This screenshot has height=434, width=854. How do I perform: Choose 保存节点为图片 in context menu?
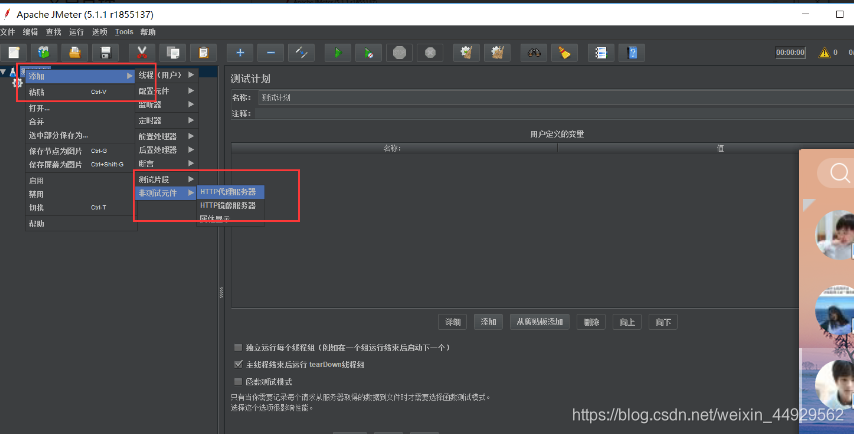(x=81, y=151)
